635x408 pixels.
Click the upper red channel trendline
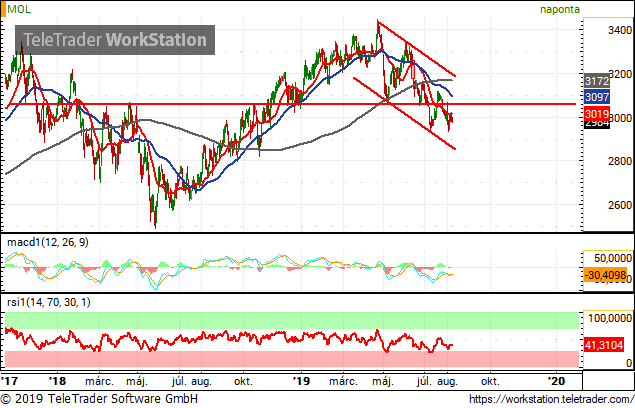click(416, 49)
